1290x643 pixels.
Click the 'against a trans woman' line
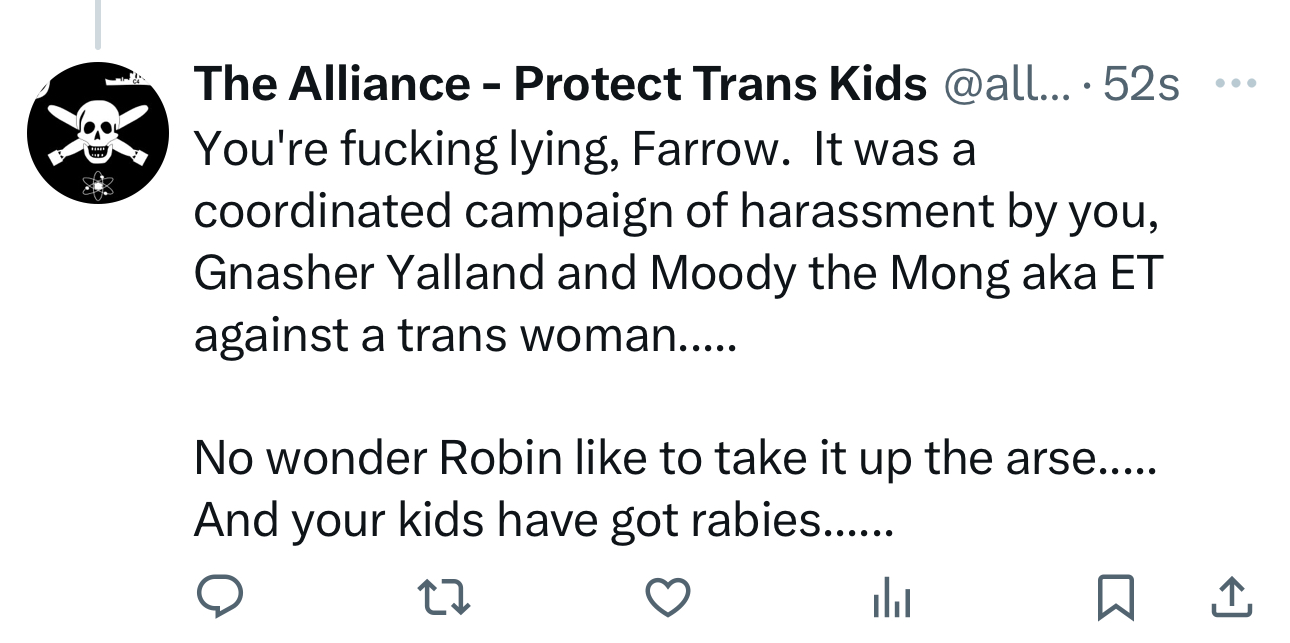point(464,335)
